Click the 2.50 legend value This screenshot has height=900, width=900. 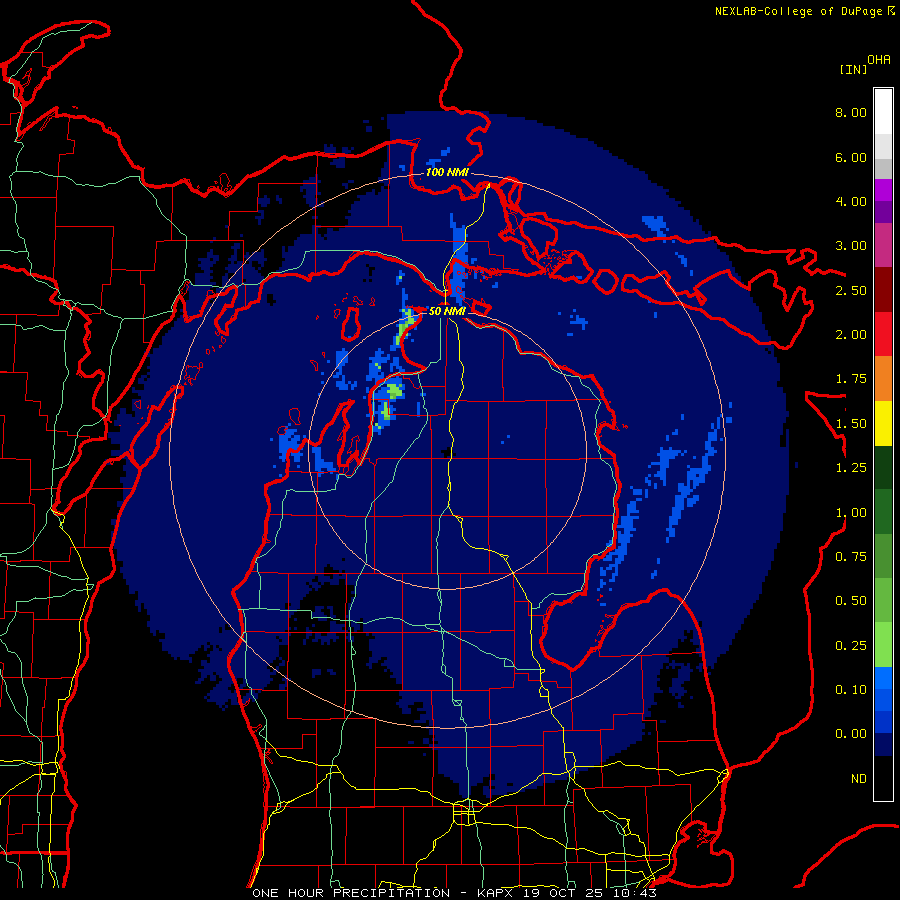[851, 290]
